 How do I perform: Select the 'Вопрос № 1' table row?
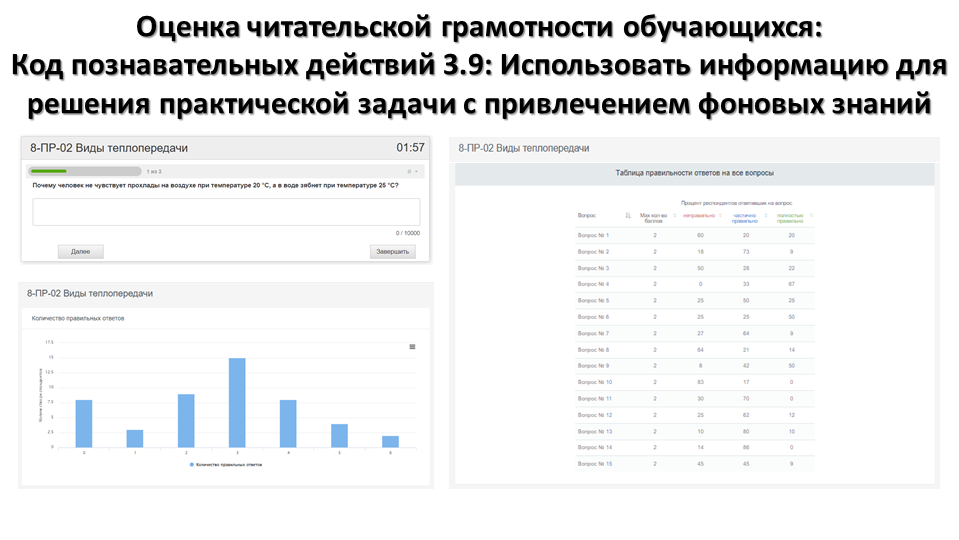click(x=695, y=235)
